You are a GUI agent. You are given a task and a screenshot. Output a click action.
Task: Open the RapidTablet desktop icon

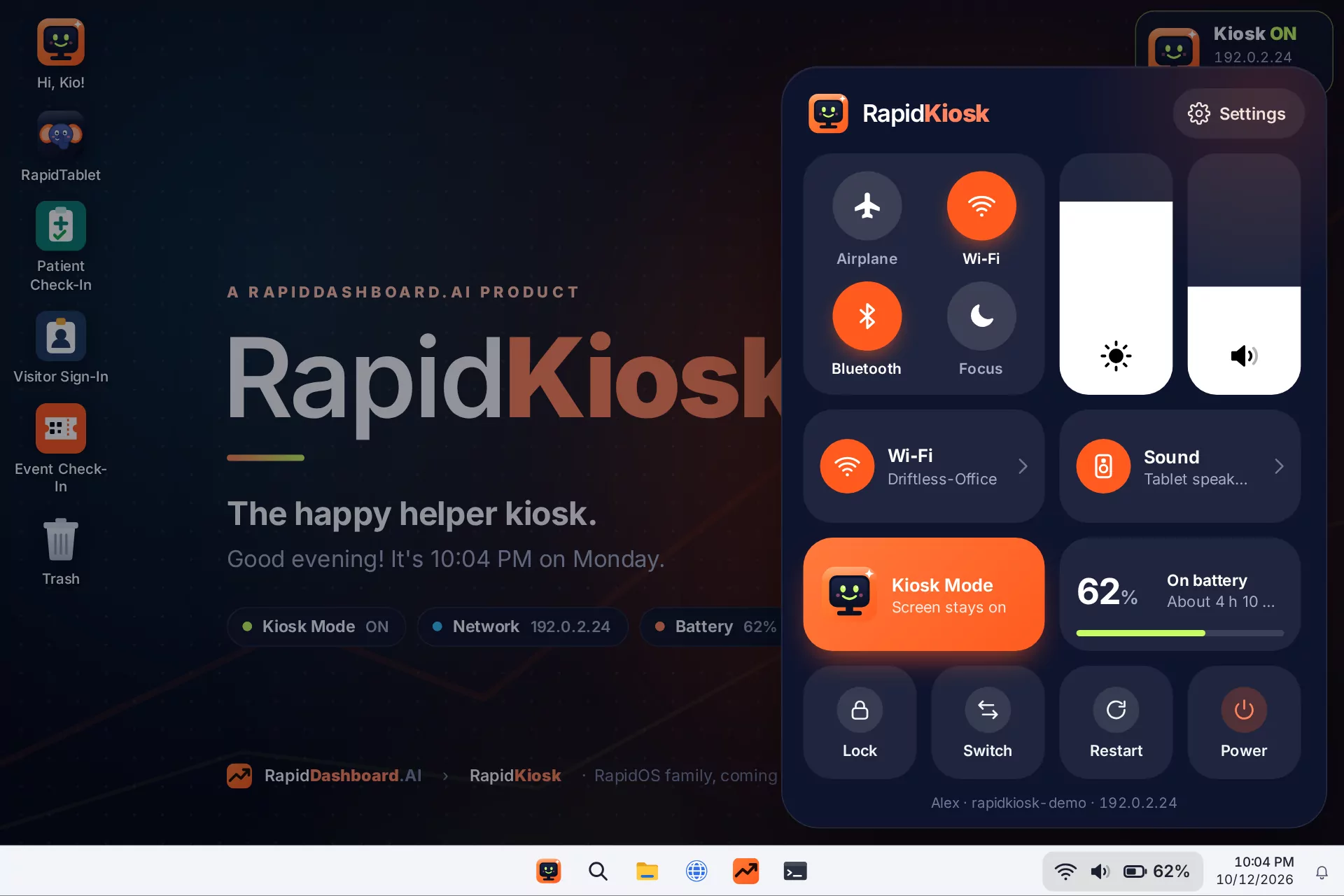click(61, 147)
